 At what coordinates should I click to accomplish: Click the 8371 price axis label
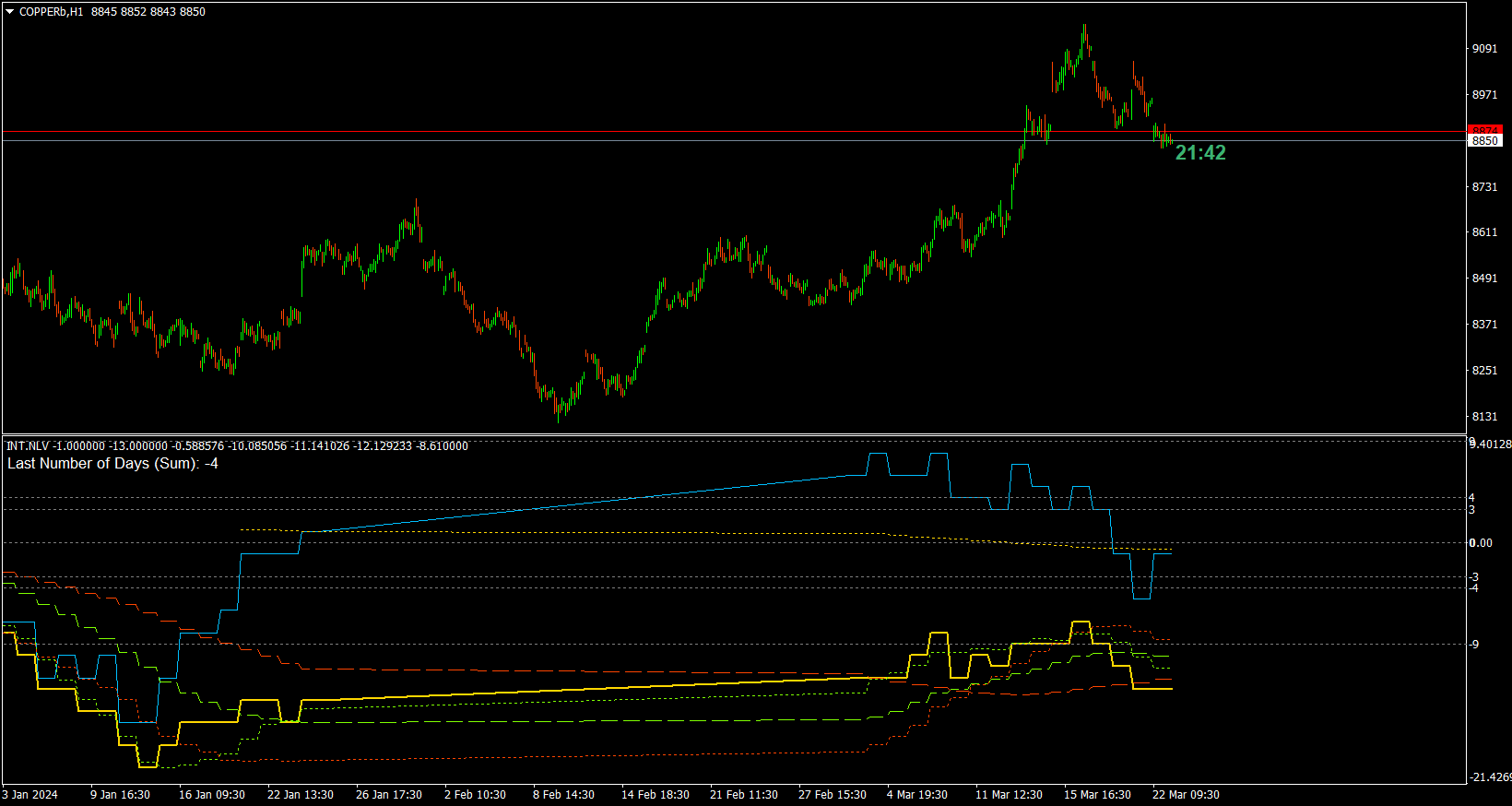pos(1484,325)
